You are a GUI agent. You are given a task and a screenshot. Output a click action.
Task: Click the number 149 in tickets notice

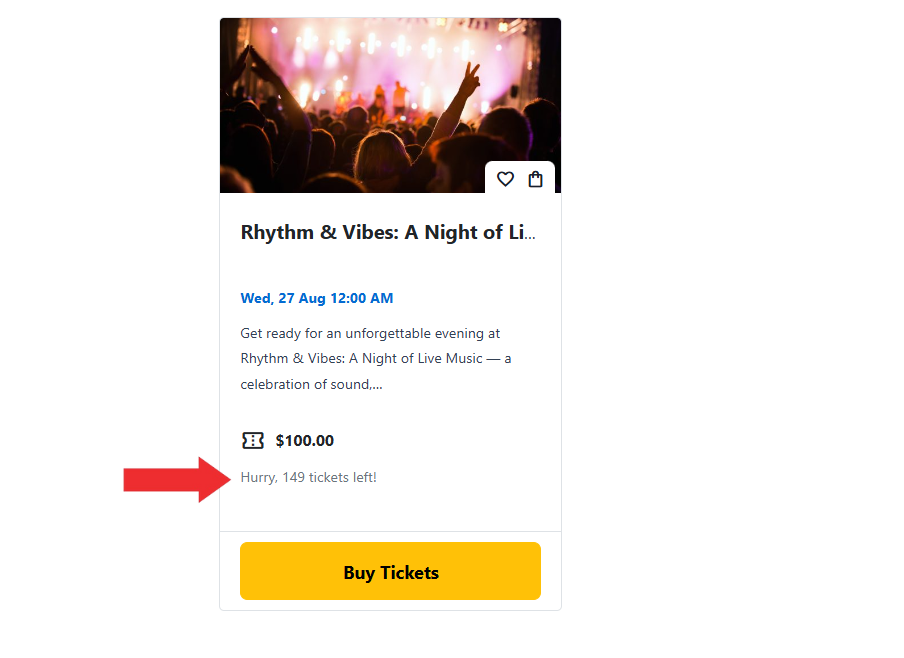tap(293, 477)
